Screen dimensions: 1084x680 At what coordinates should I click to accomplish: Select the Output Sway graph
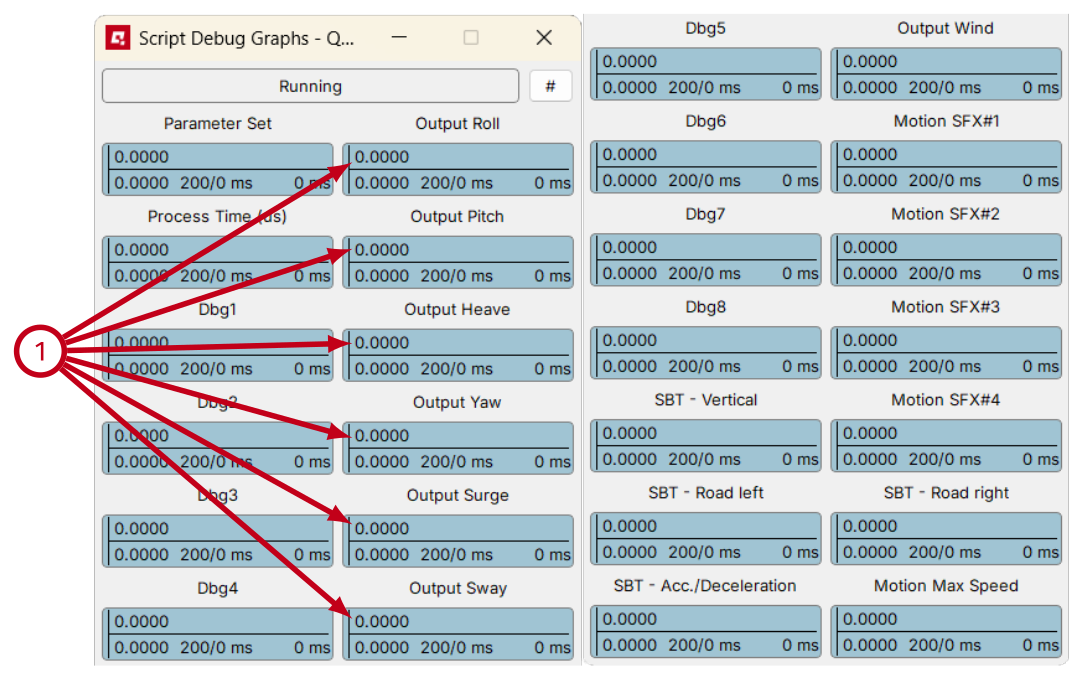(x=459, y=634)
